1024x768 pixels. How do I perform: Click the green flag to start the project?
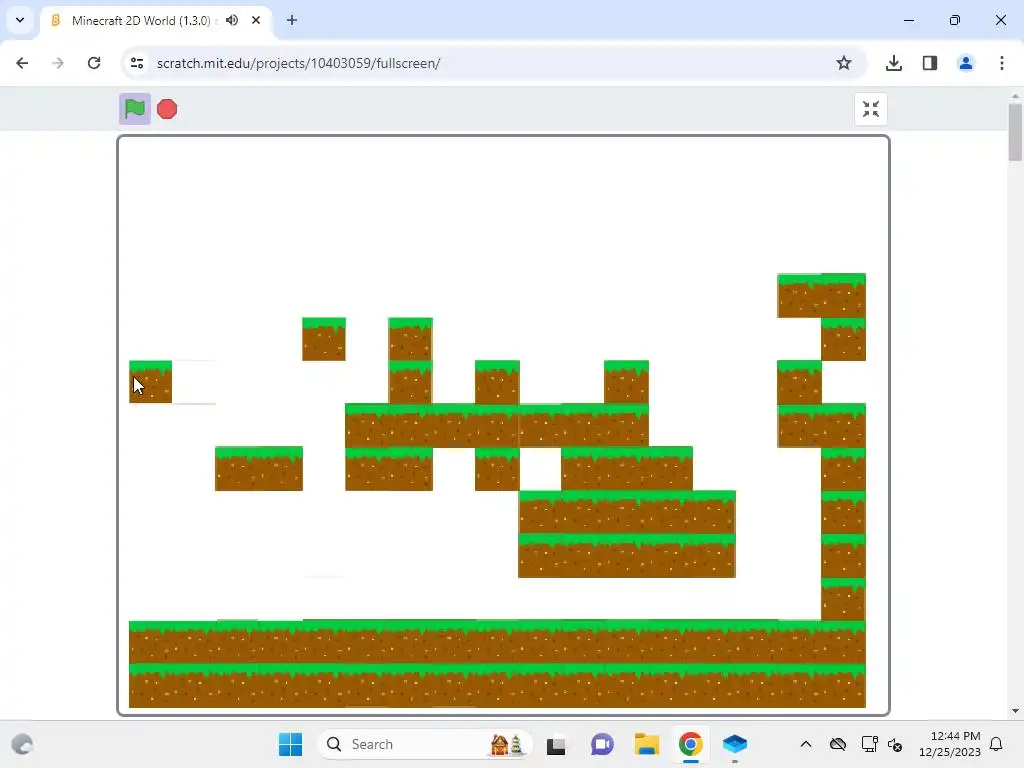[135, 109]
